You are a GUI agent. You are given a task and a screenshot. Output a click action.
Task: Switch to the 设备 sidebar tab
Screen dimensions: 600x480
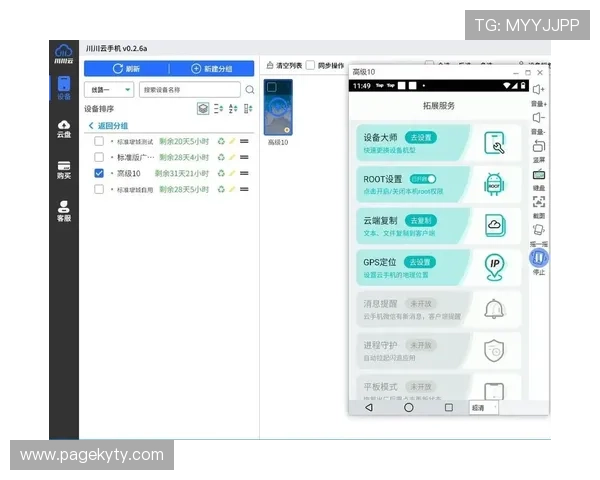pos(64,88)
